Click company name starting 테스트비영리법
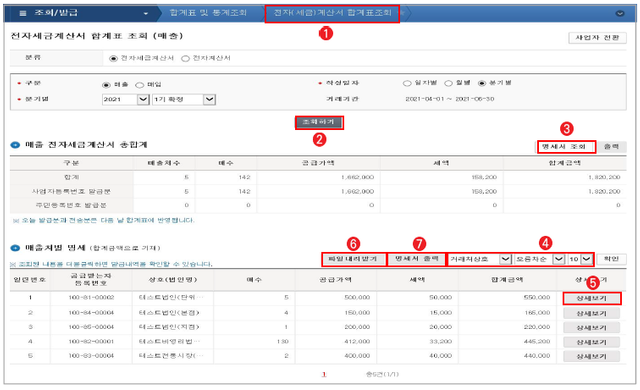 [x=169, y=341]
